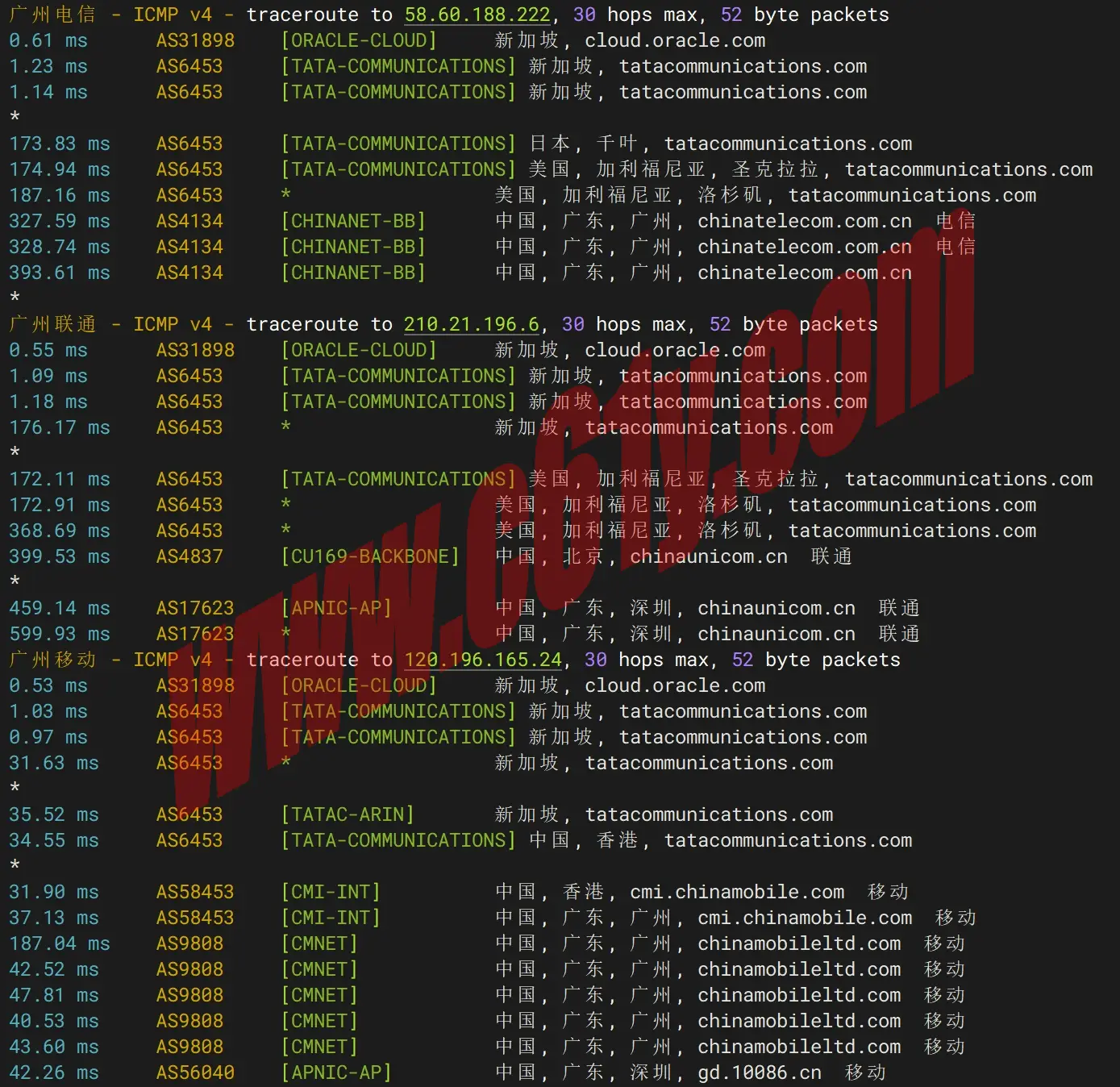Viewport: 1120px width, 1087px height.
Task: Select the 42.26 ms latency value
Action: pos(54,1072)
